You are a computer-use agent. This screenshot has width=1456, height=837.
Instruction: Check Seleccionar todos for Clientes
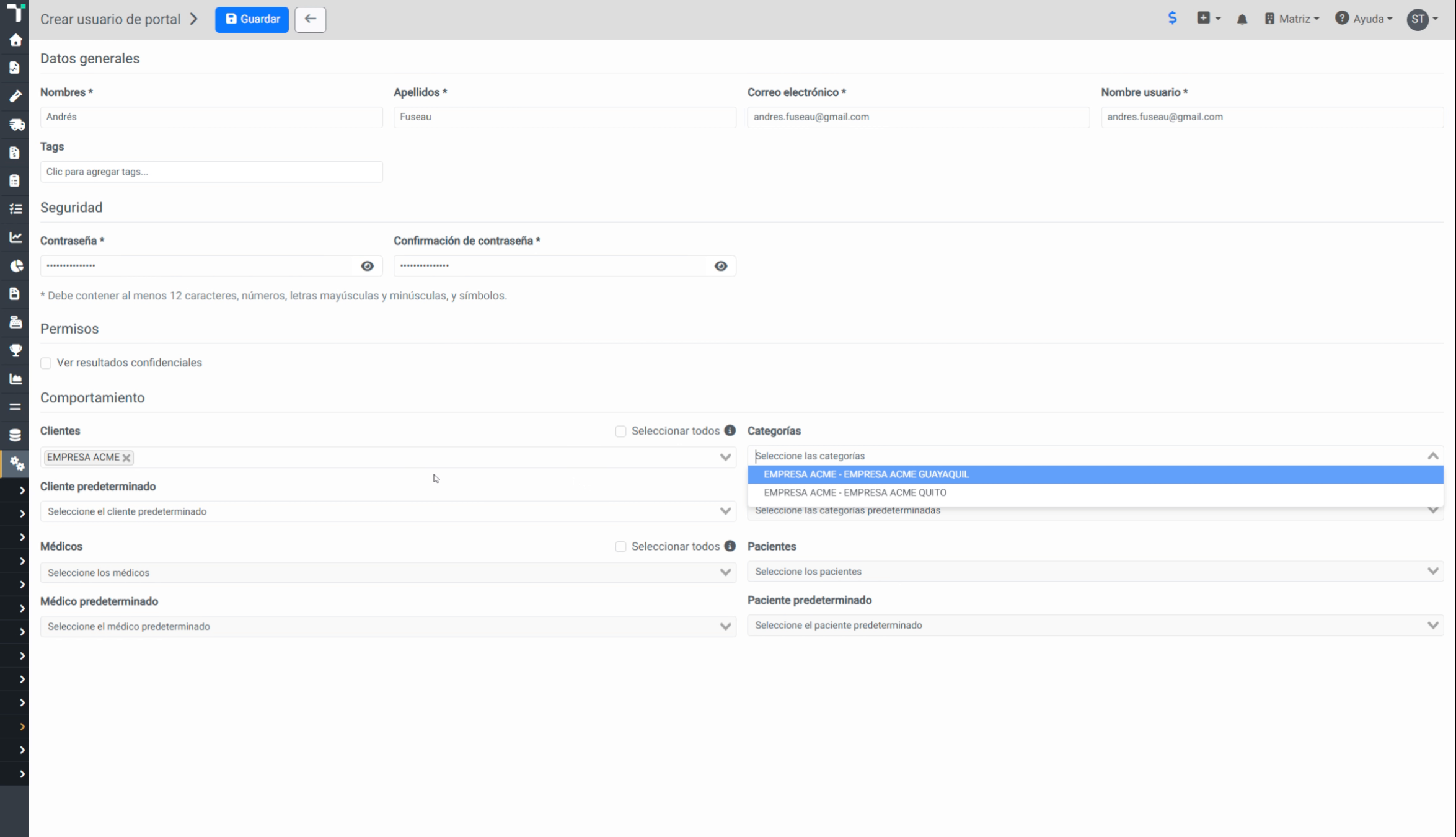[620, 431]
